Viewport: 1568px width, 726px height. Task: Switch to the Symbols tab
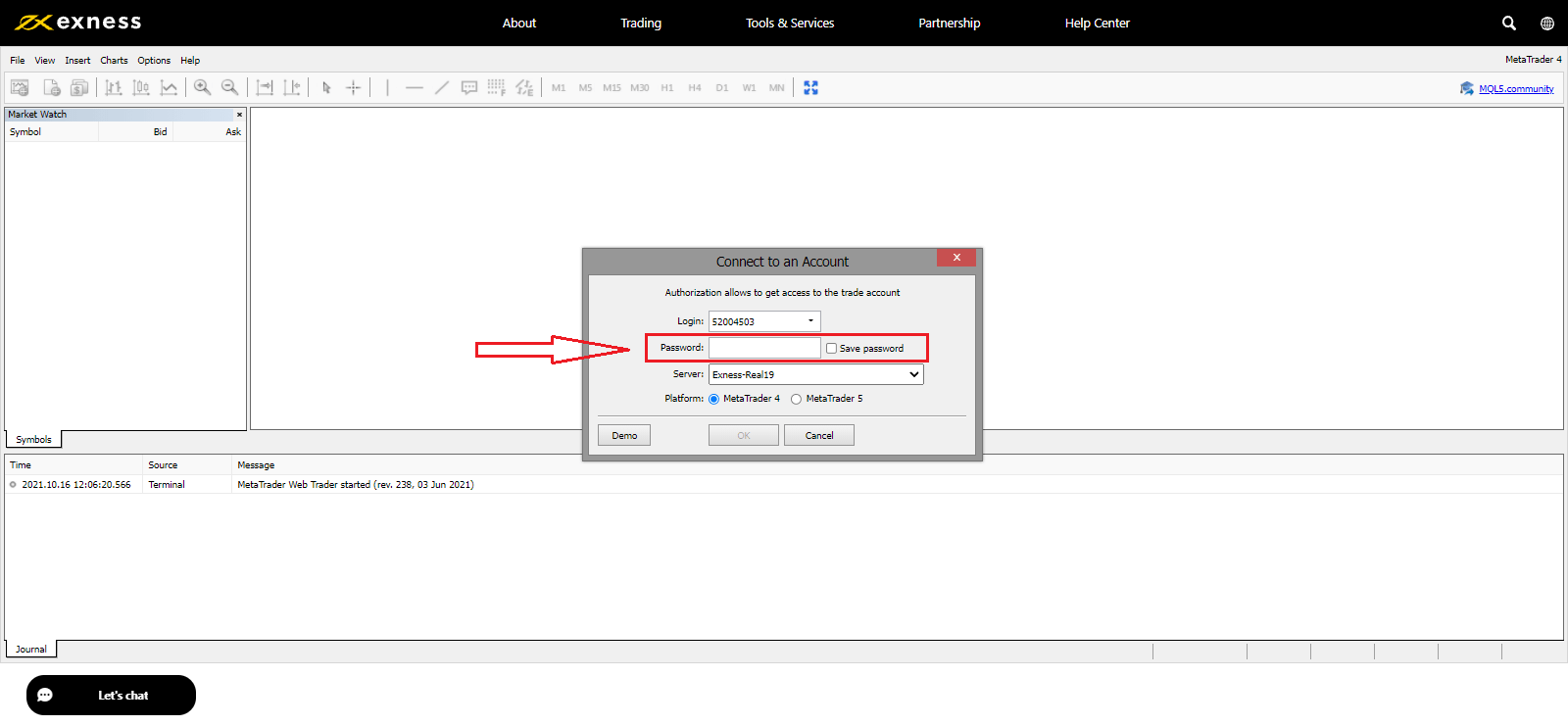coord(33,440)
